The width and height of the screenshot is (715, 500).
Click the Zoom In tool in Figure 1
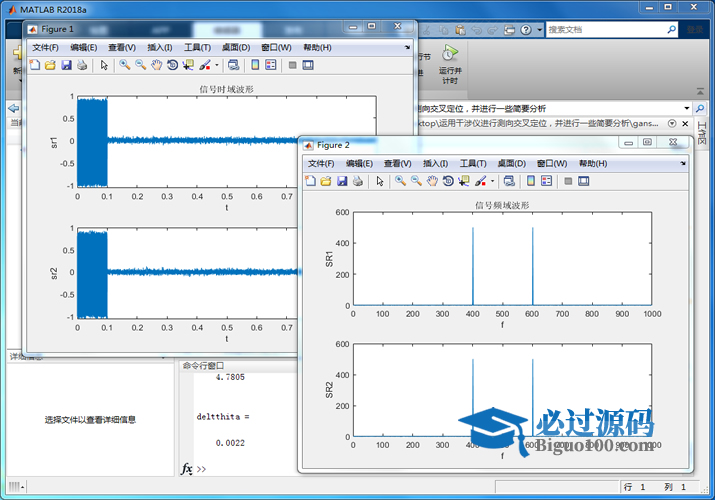pyautogui.click(x=125, y=65)
